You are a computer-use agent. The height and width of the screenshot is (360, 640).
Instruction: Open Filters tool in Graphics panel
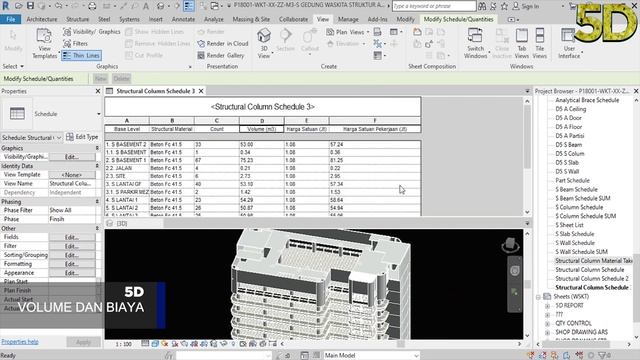point(76,43)
